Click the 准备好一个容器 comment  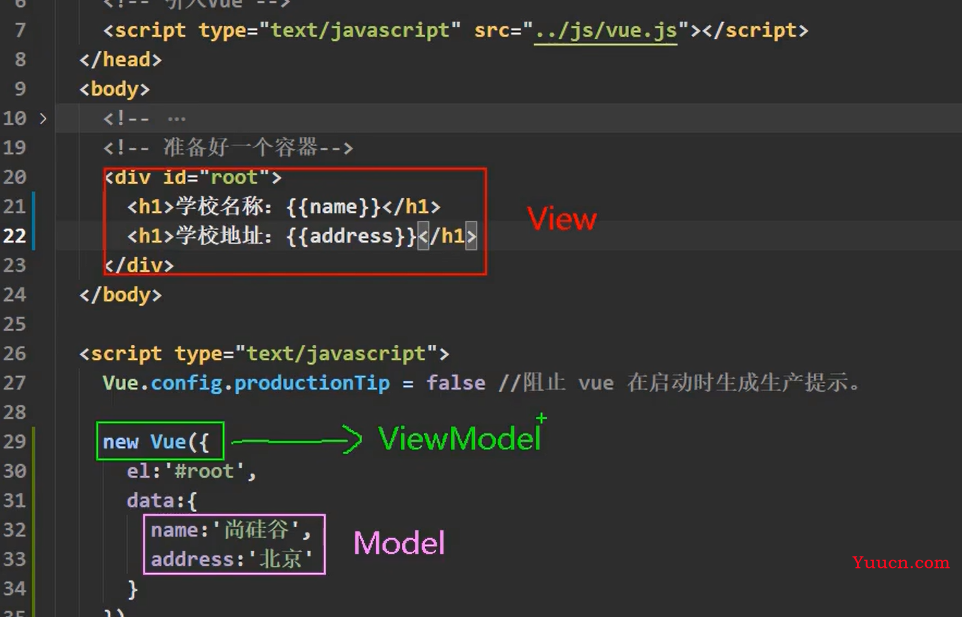click(x=228, y=148)
